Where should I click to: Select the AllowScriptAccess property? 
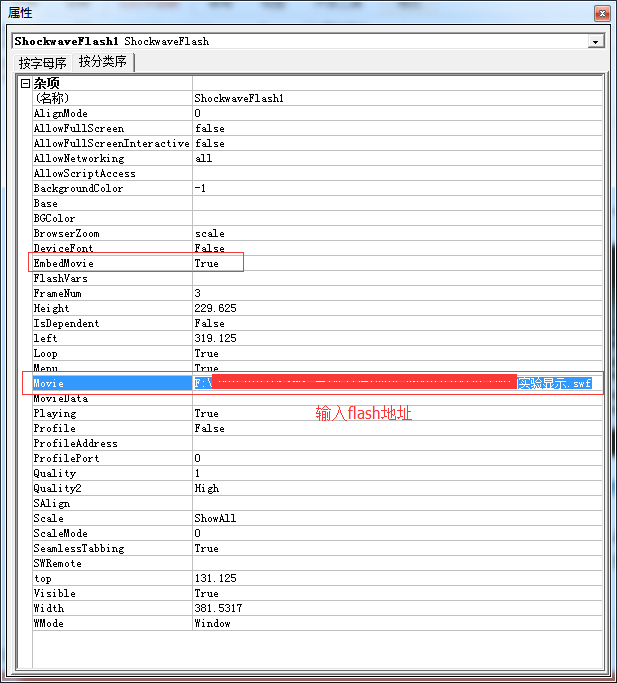click(112, 173)
